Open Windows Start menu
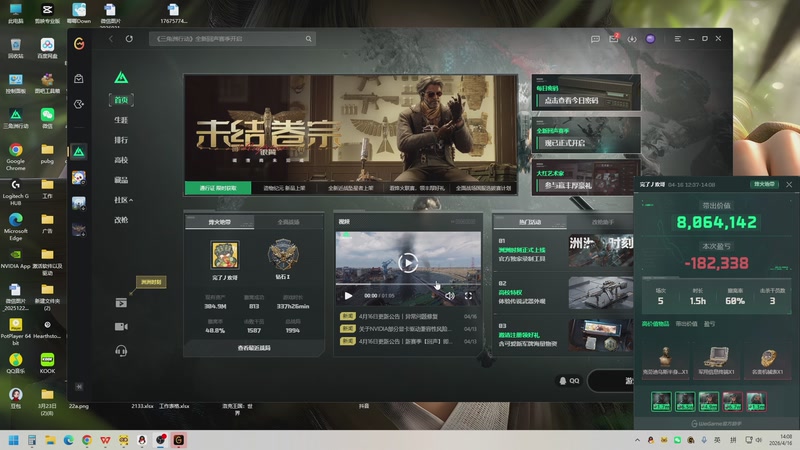 point(14,440)
